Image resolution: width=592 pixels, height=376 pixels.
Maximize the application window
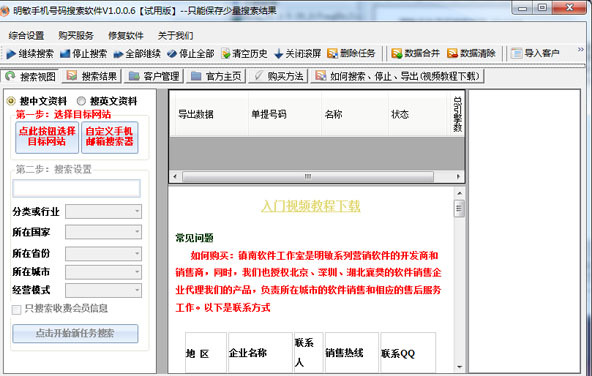pos(543,8)
